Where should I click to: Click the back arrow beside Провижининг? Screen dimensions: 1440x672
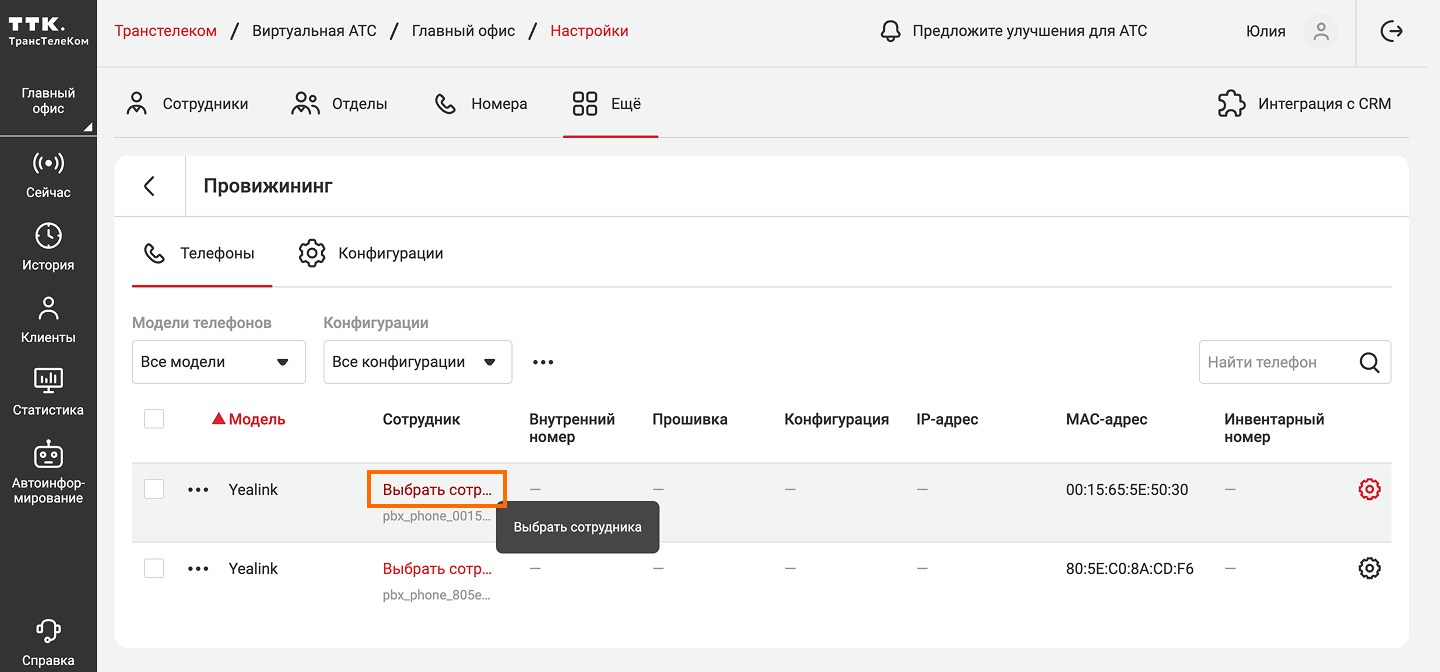click(x=150, y=186)
